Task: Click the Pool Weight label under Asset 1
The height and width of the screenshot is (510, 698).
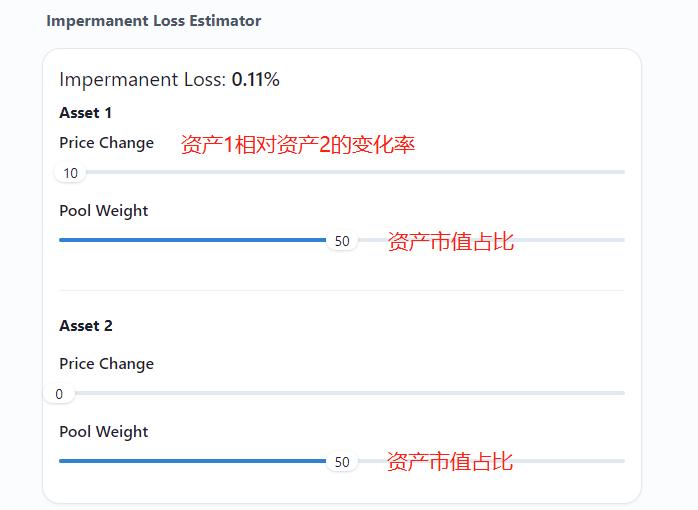Action: (x=103, y=211)
